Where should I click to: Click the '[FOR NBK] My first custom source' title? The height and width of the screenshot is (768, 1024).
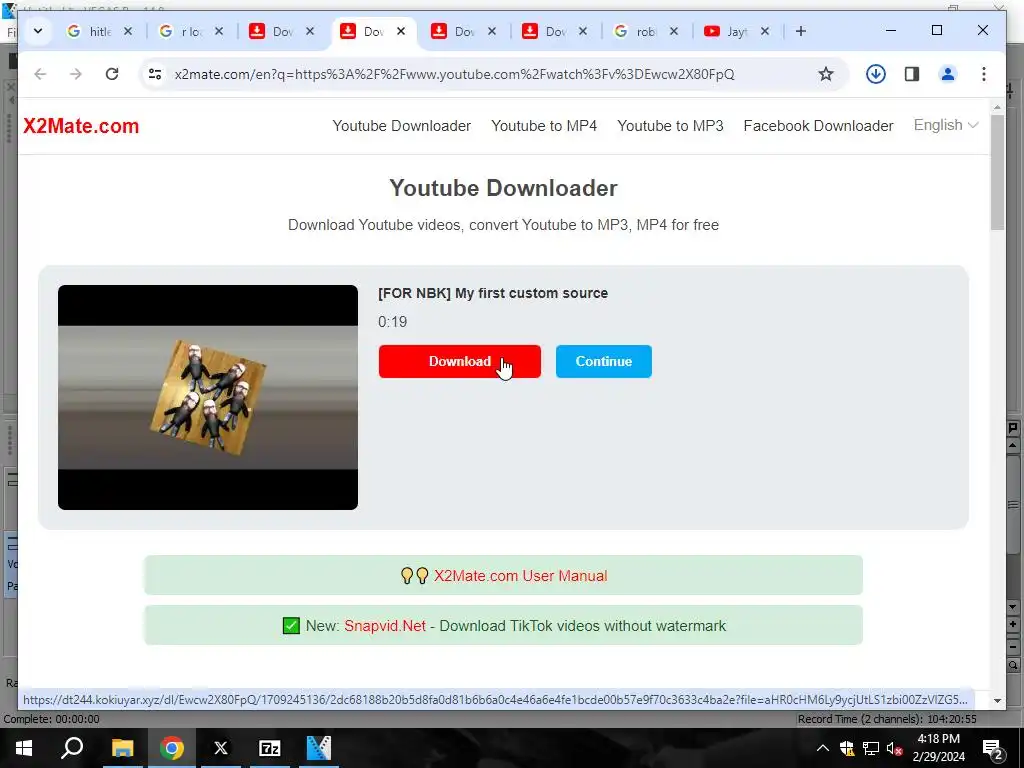tap(493, 293)
